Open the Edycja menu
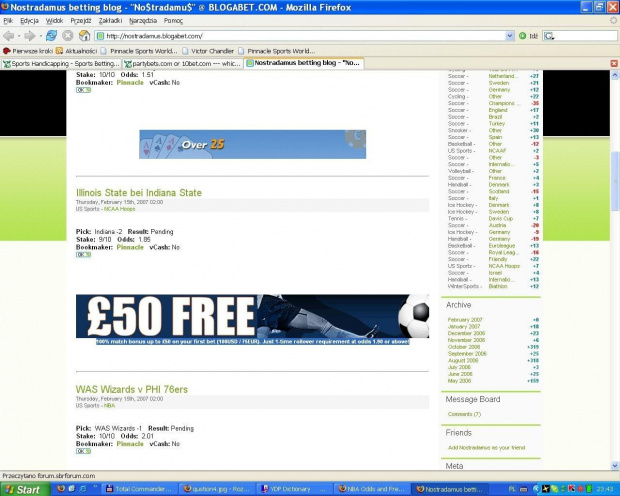 pos(29,21)
